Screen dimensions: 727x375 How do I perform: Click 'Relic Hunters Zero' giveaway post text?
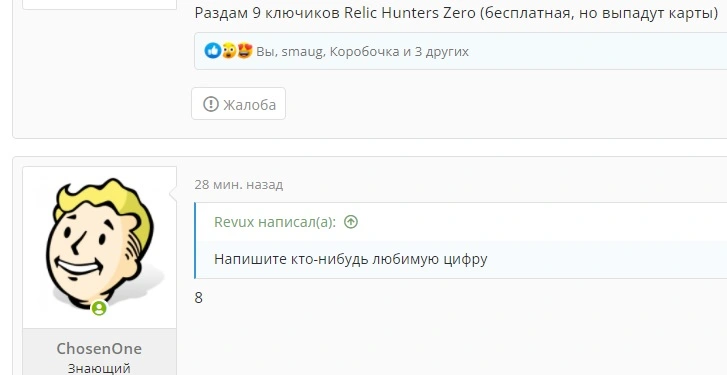click(x=410, y=13)
